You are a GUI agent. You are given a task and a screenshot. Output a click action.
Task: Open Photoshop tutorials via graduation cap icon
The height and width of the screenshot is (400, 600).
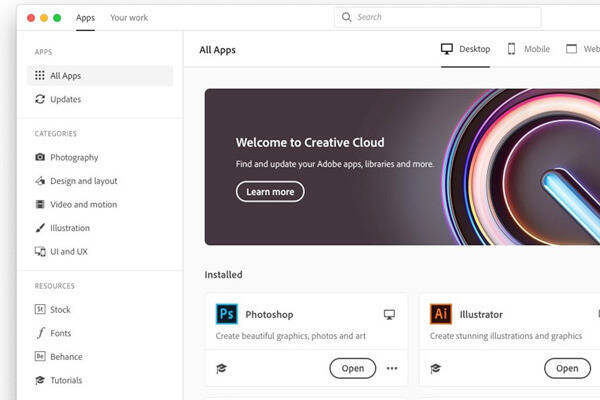pos(221,368)
